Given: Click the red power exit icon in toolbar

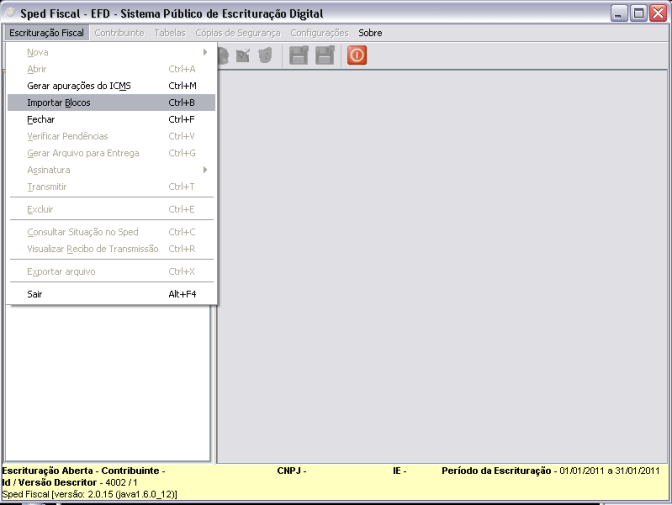Looking at the screenshot, I should coord(357,55).
